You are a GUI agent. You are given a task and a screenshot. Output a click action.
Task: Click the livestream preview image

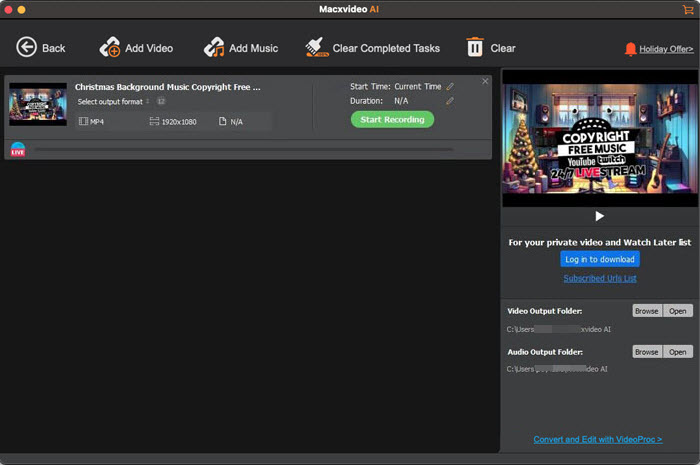pos(600,138)
